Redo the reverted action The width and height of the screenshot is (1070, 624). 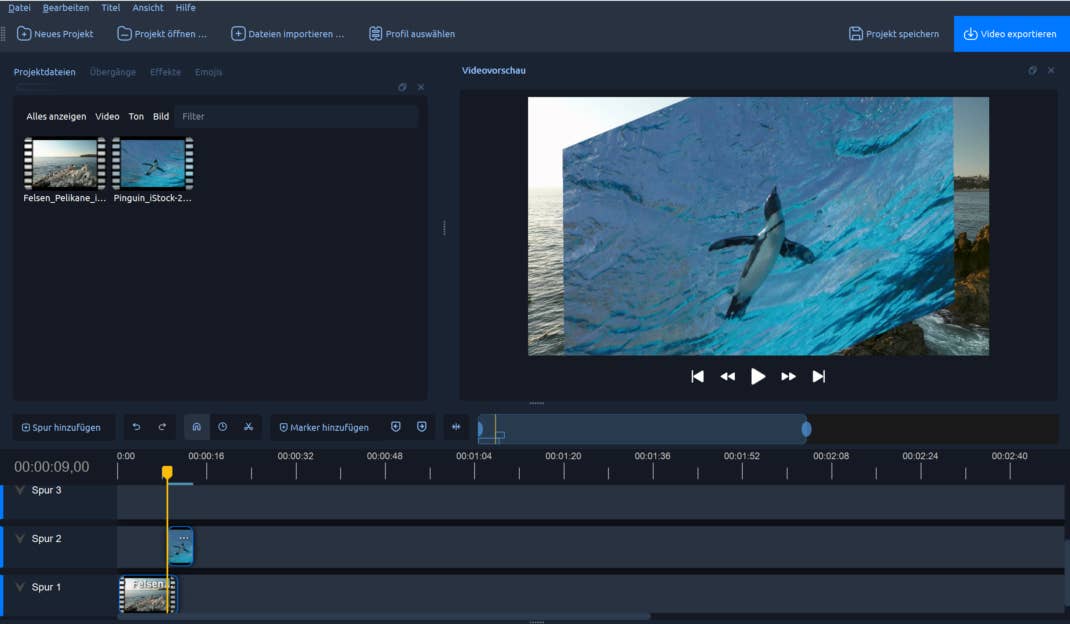point(162,426)
